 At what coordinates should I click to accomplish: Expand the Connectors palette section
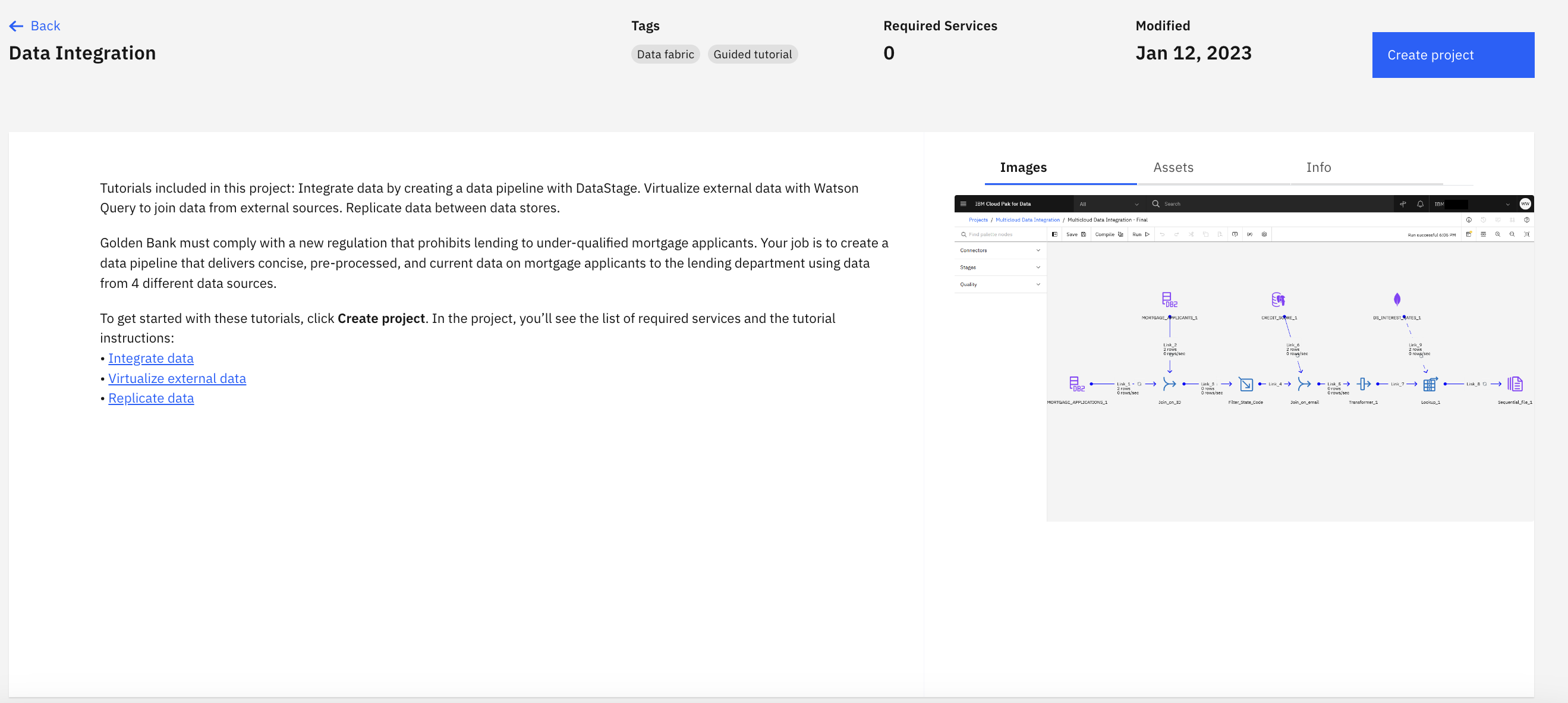1000,250
